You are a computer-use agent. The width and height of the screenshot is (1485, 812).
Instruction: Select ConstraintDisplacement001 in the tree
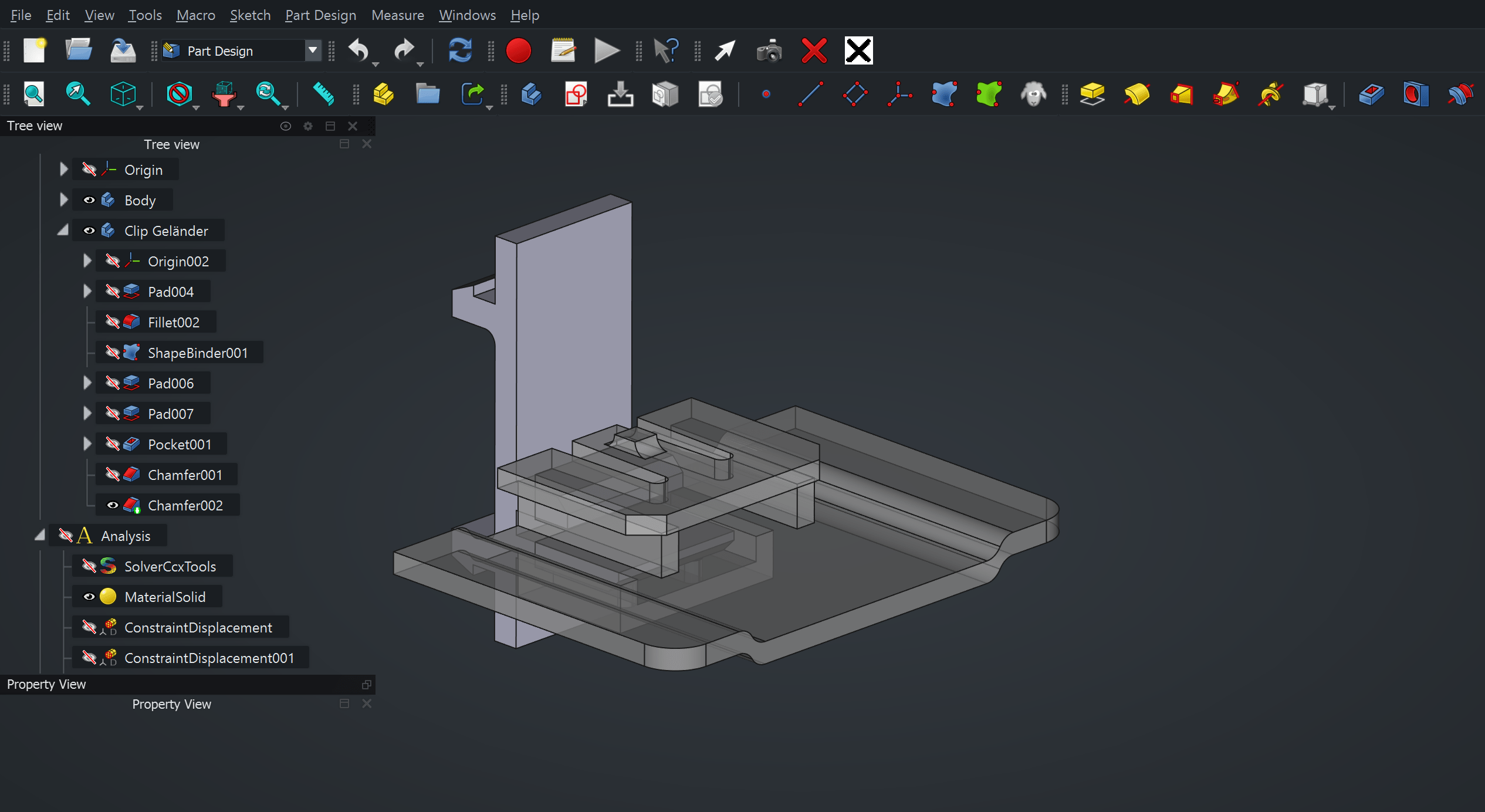pos(209,658)
